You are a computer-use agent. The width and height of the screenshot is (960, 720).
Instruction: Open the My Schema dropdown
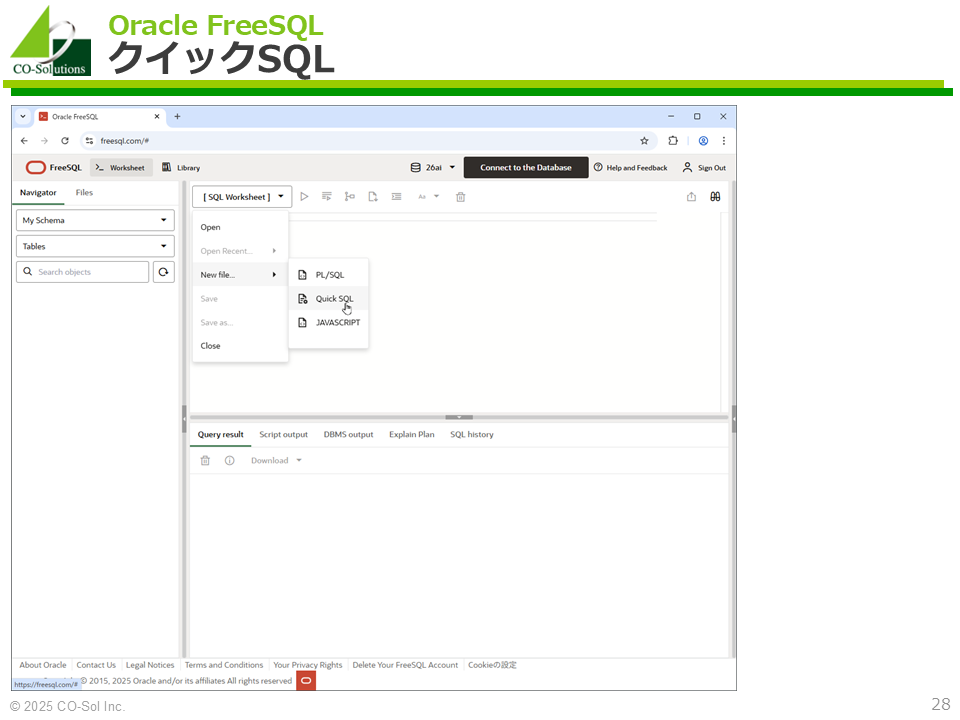tap(95, 220)
